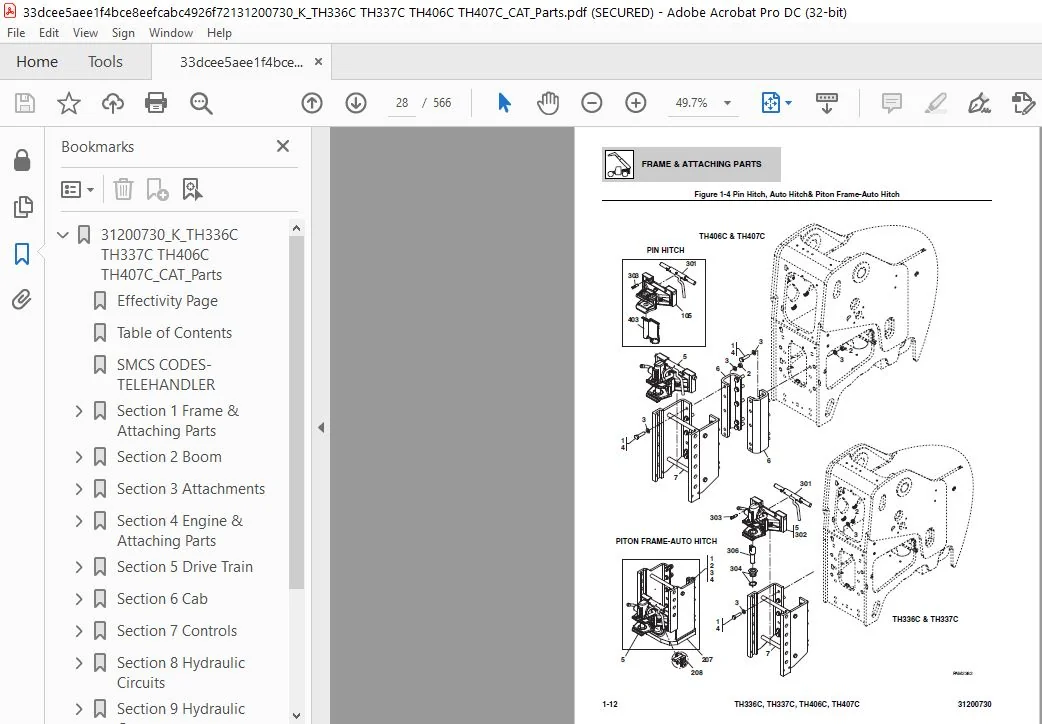The image size is (1042, 724).
Task: Click the upload to cloud icon
Action: point(112,103)
